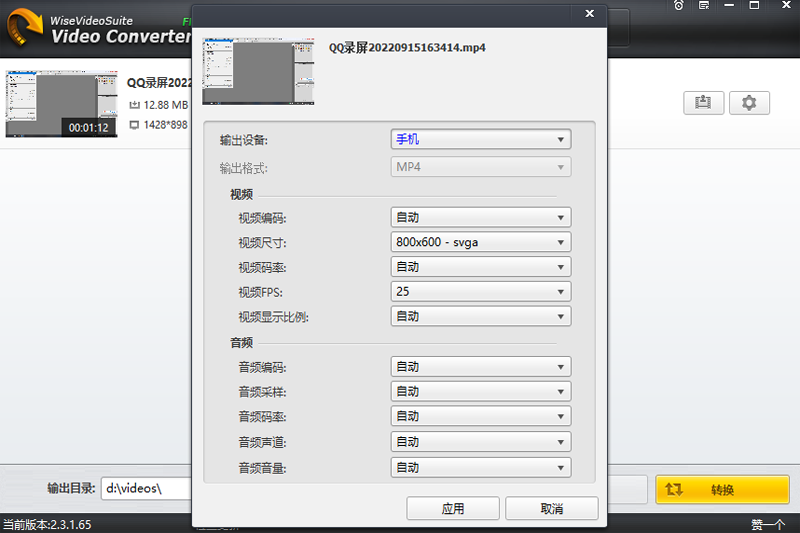
Task: Click the preview thumbnail inside the dialog
Action: tap(258, 71)
